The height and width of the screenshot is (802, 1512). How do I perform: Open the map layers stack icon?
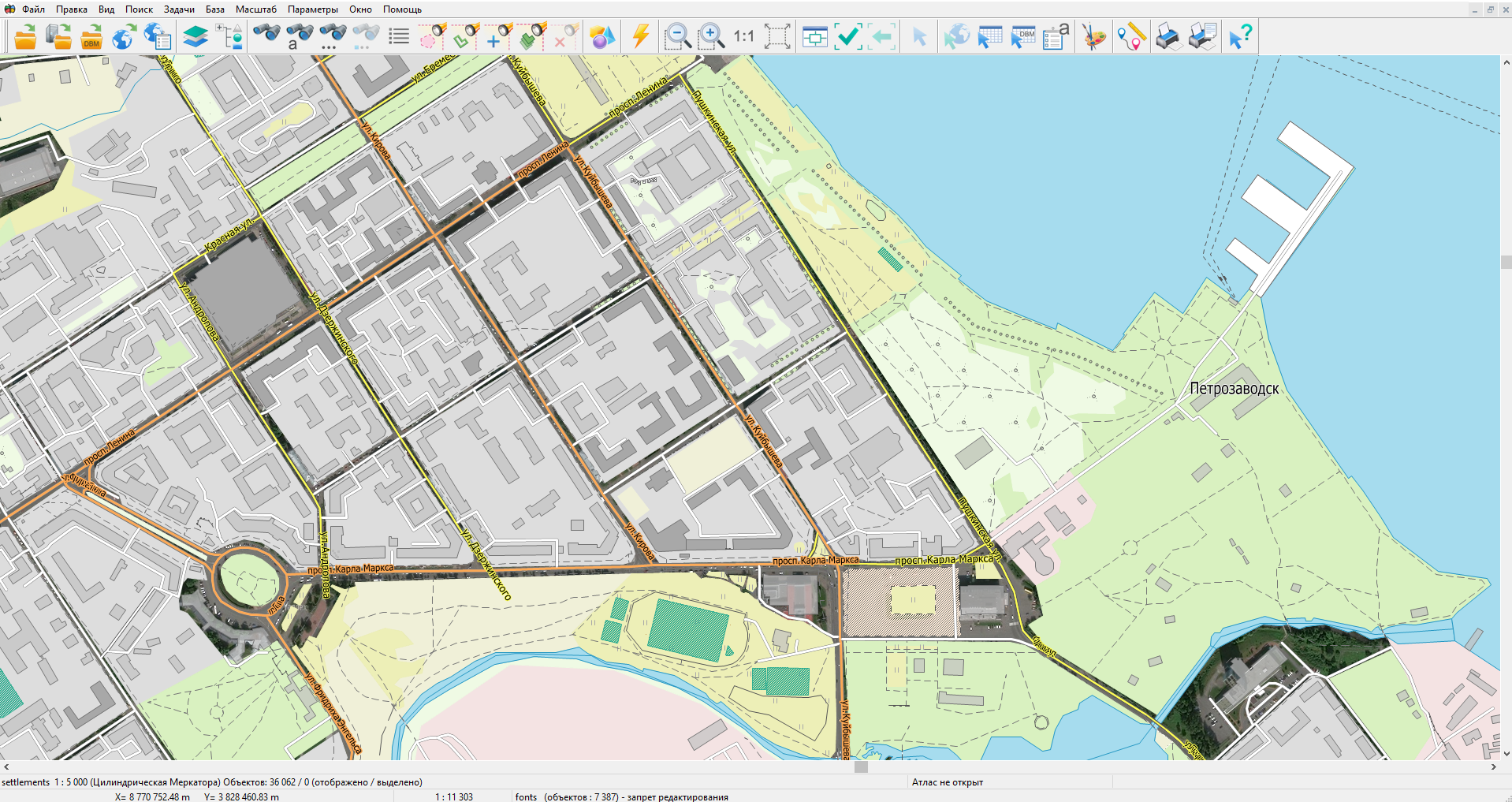click(195, 36)
